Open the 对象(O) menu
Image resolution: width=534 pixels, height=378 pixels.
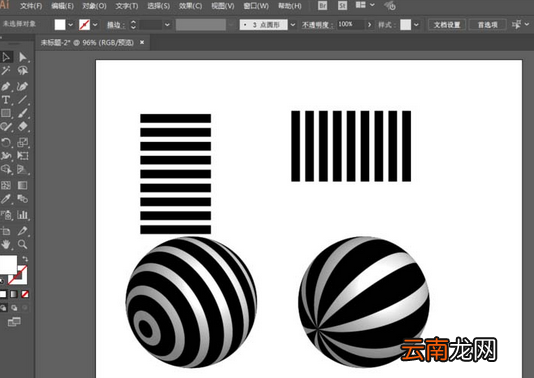[94, 6]
